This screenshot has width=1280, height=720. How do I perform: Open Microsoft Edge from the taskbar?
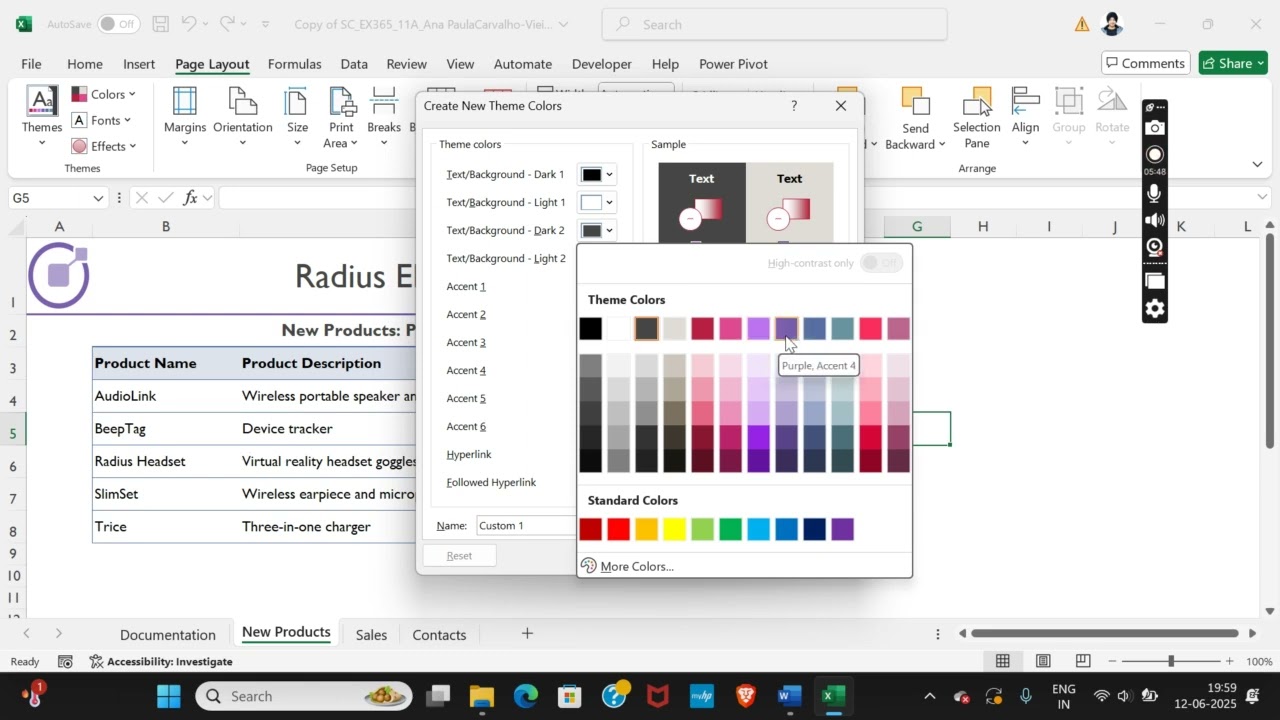tap(526, 696)
